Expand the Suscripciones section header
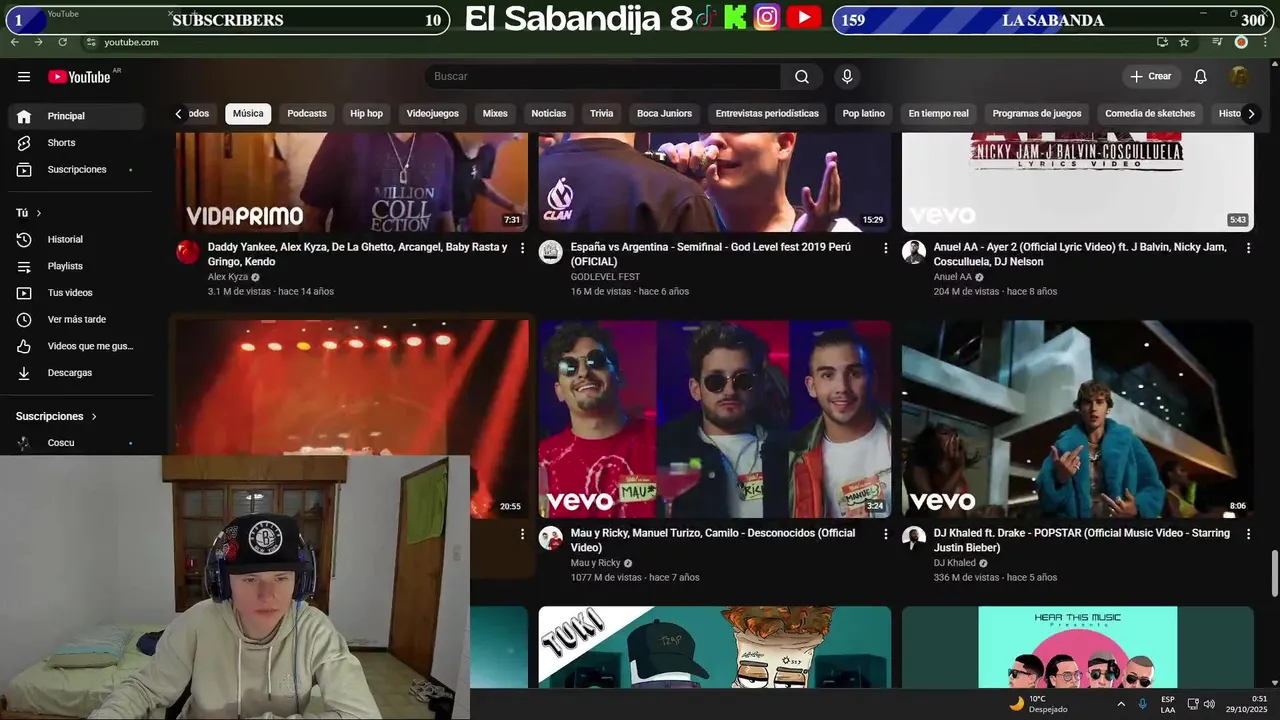This screenshot has width=1280, height=720. 57,416
